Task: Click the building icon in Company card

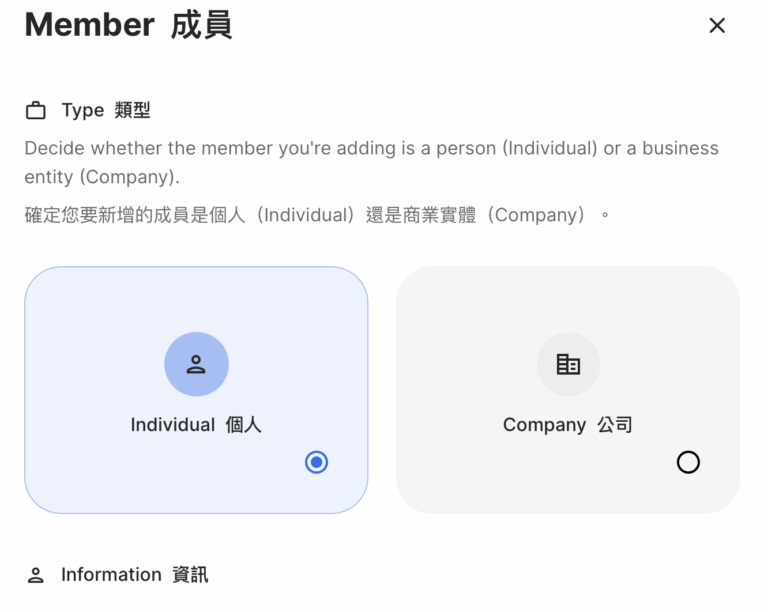Action: coord(568,364)
